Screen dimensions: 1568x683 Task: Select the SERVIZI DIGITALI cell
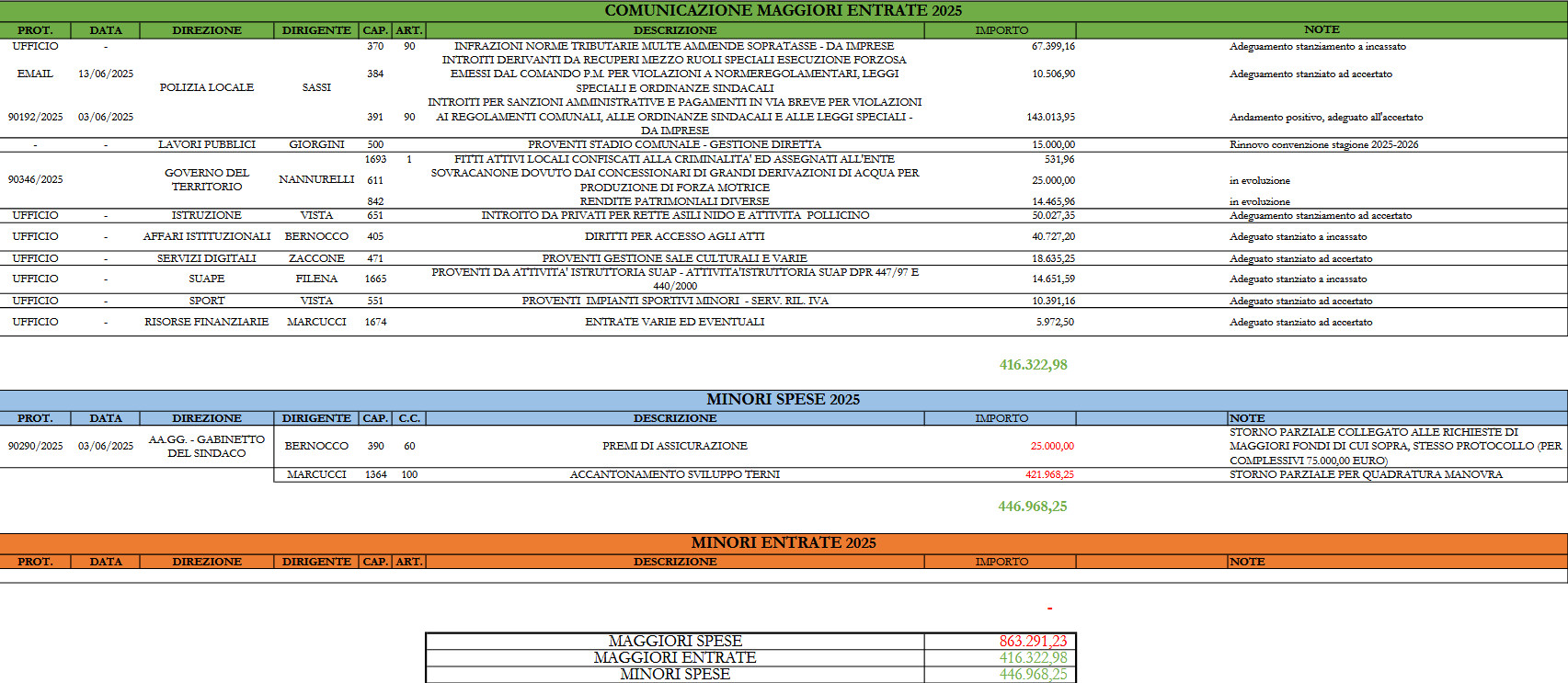pyautogui.click(x=207, y=258)
